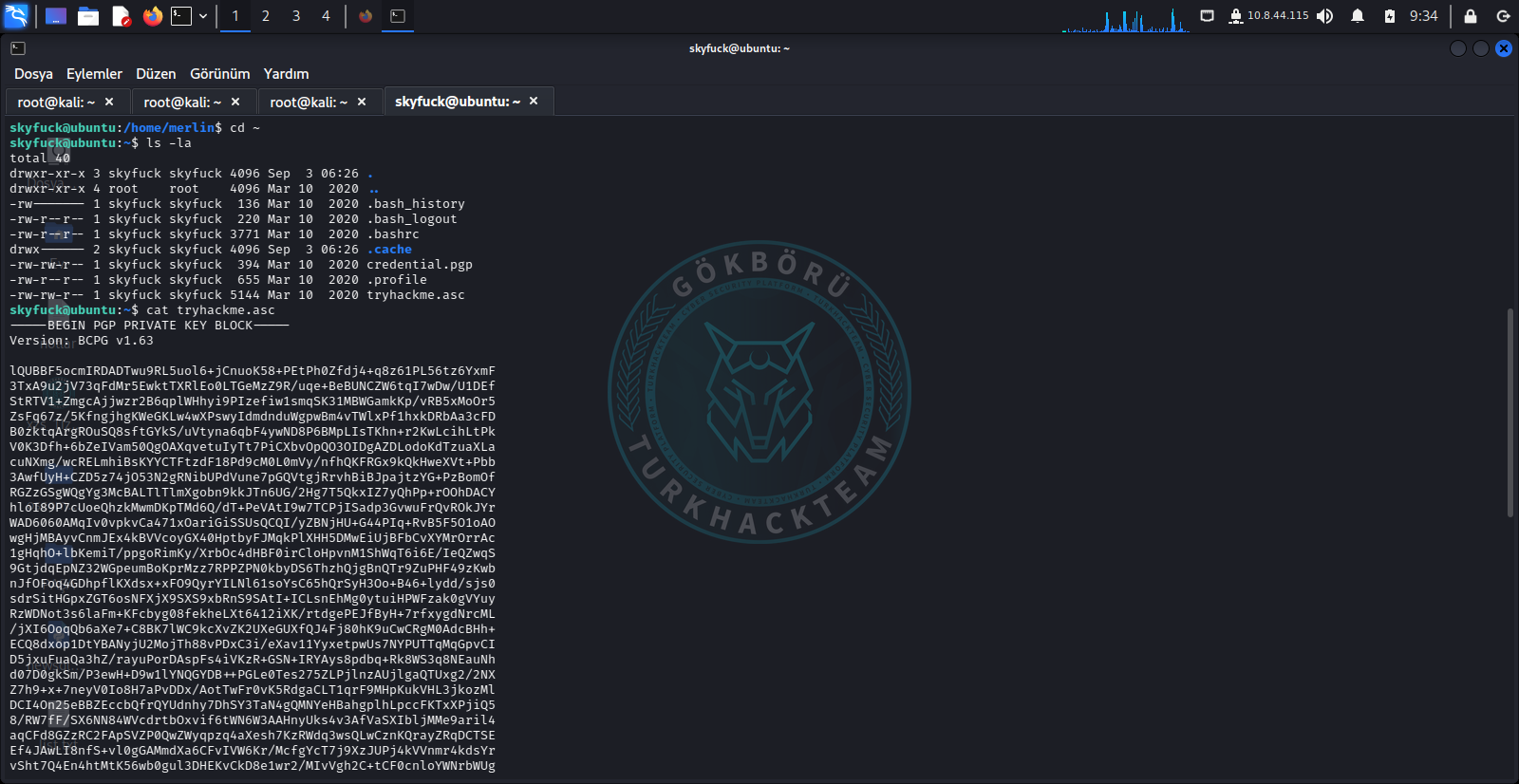Open the power manager battery icon
This screenshot has width=1519, height=784.
click(1390, 16)
